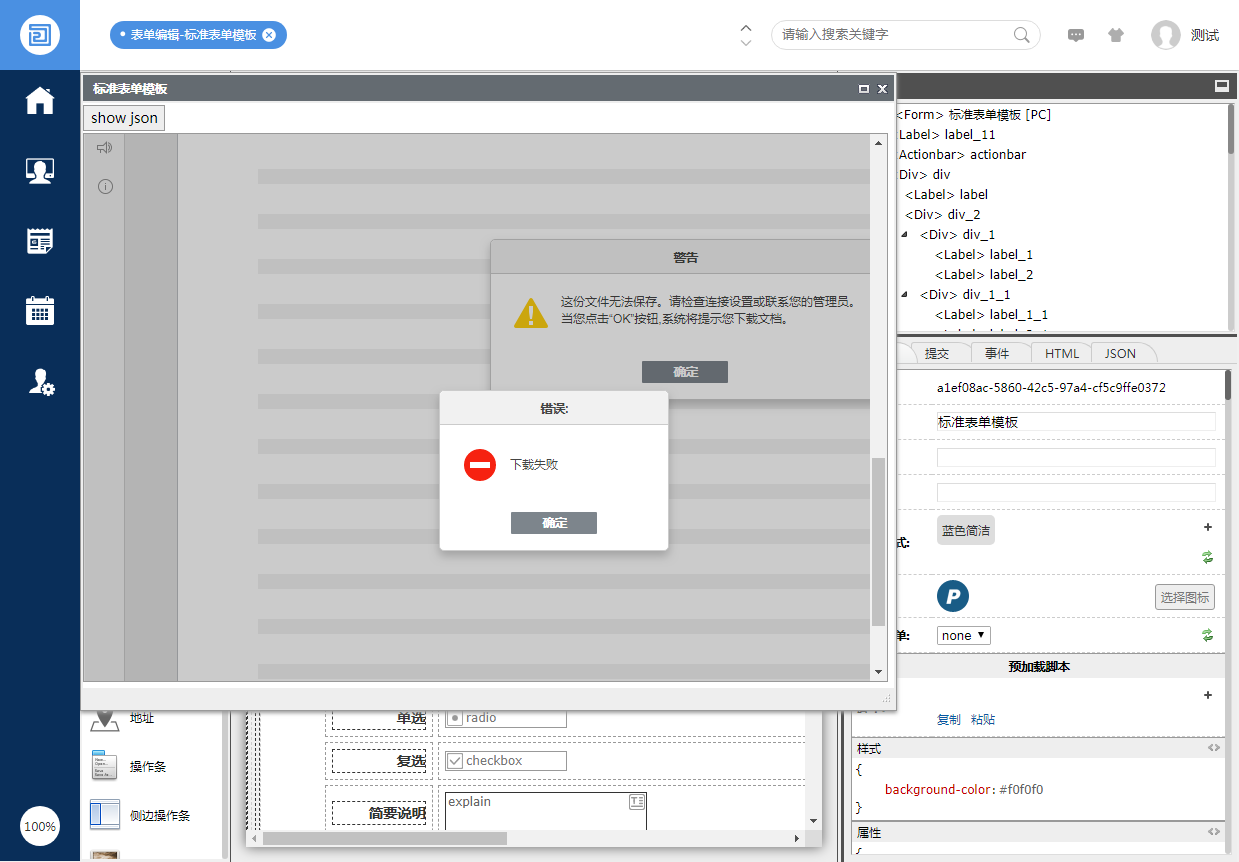Select the HTML tab
Screen dimensions: 1239x862
(1062, 353)
